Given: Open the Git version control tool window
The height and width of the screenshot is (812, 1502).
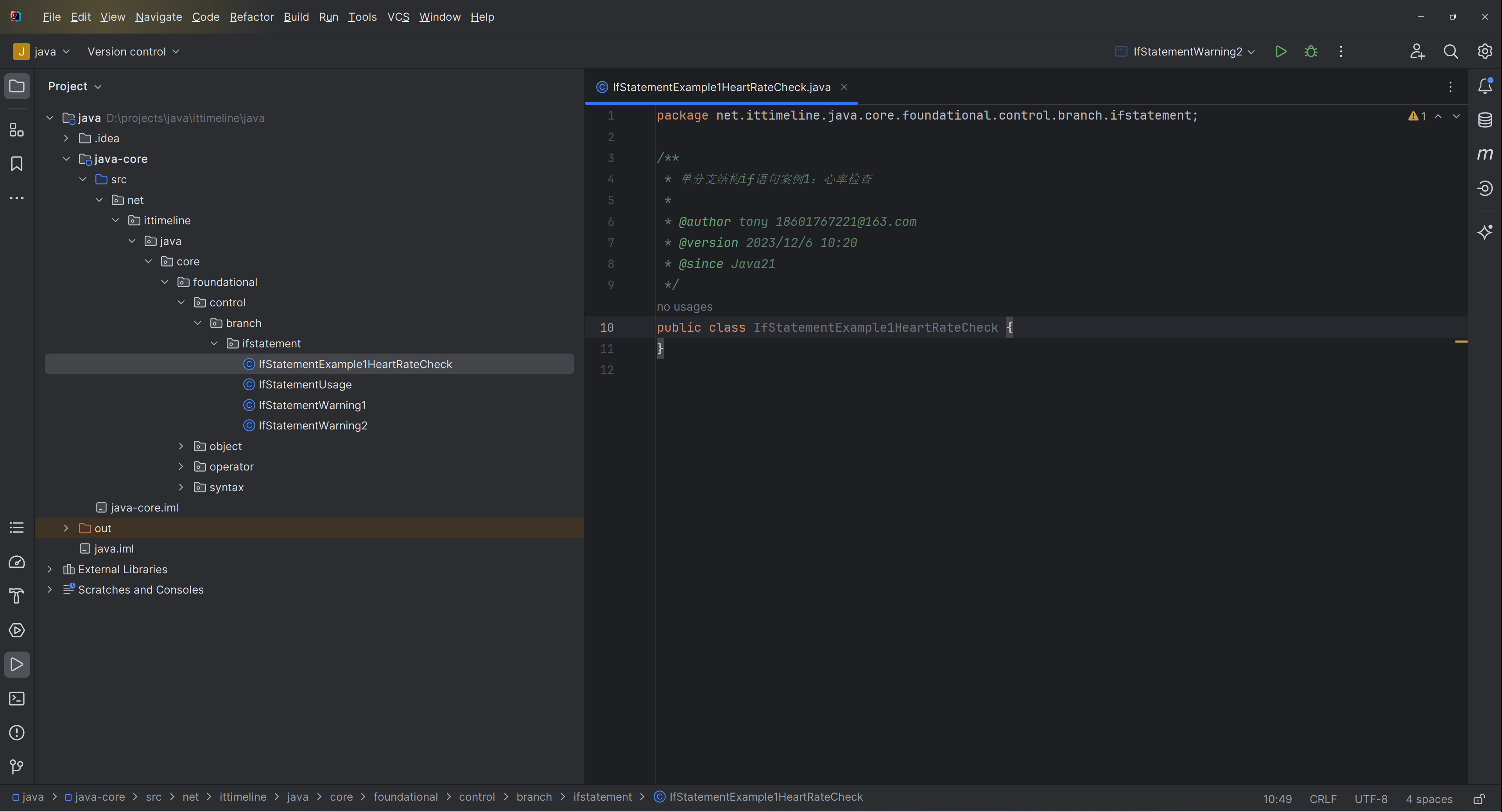Looking at the screenshot, I should point(17,767).
